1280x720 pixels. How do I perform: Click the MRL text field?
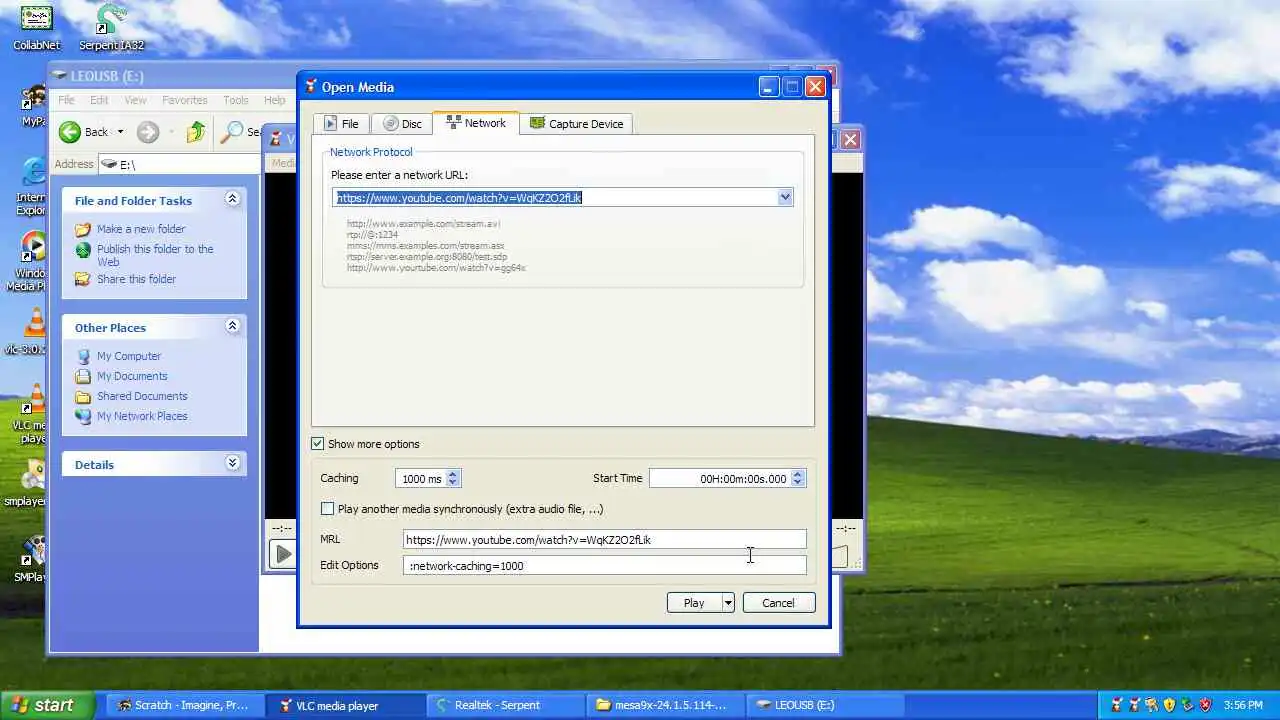tap(604, 540)
